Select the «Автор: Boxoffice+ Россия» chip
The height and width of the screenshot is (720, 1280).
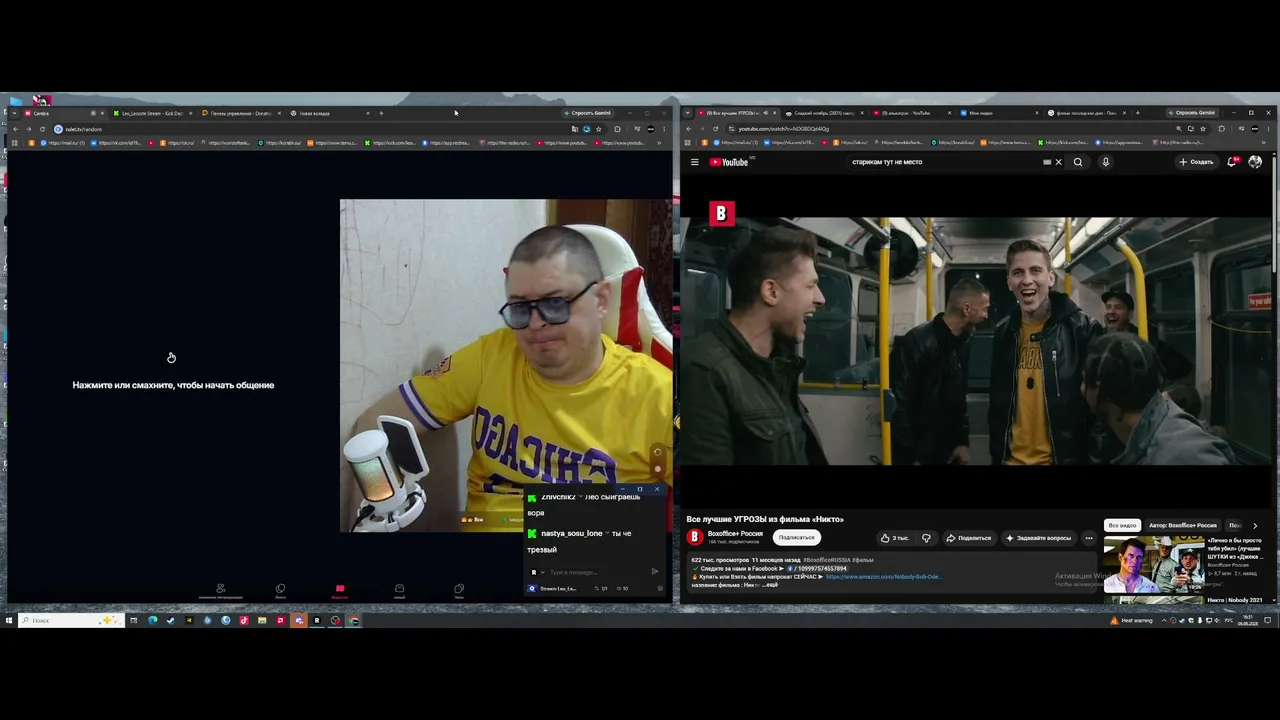click(x=1183, y=525)
